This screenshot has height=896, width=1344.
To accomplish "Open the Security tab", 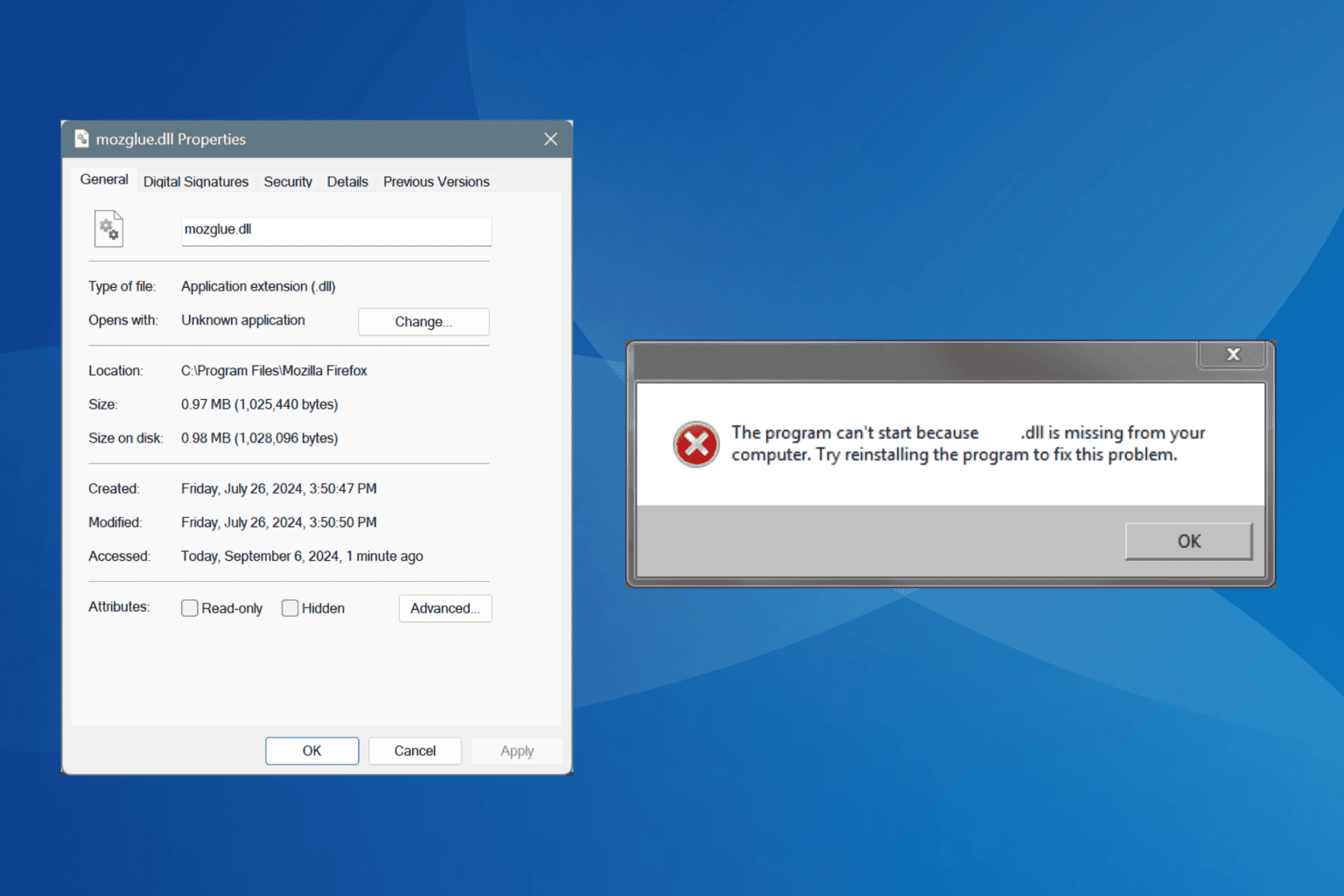I will [x=288, y=182].
